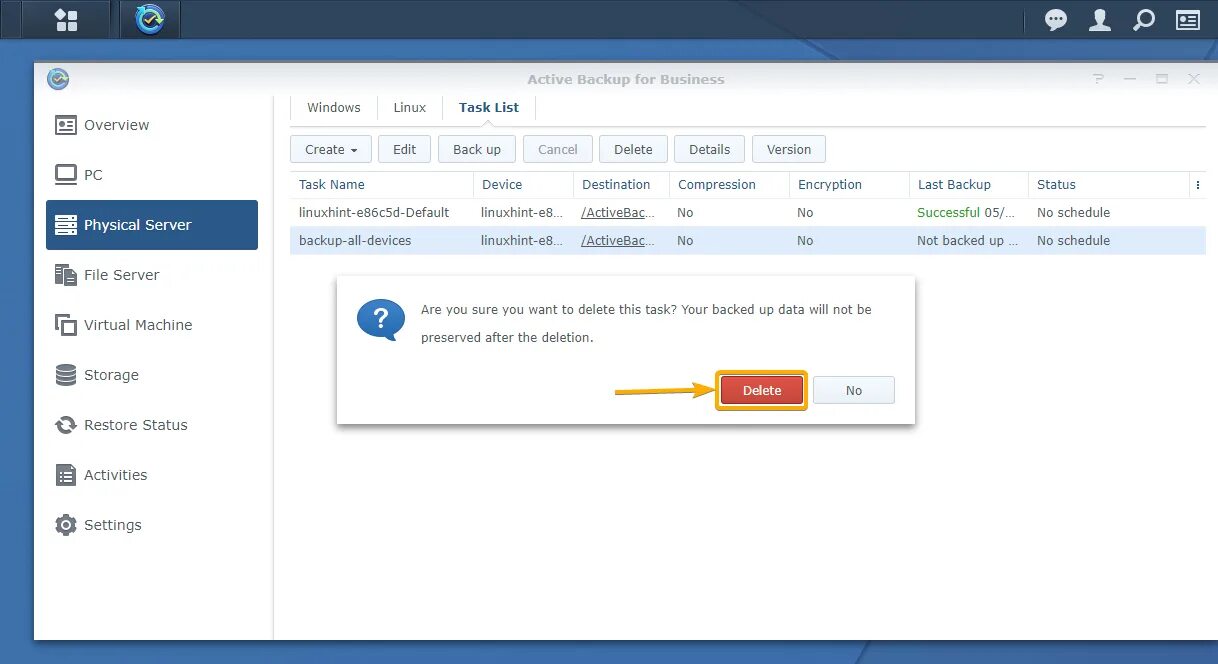Open the PC section label
Viewport: 1218px width, 664px height.
click(x=93, y=175)
